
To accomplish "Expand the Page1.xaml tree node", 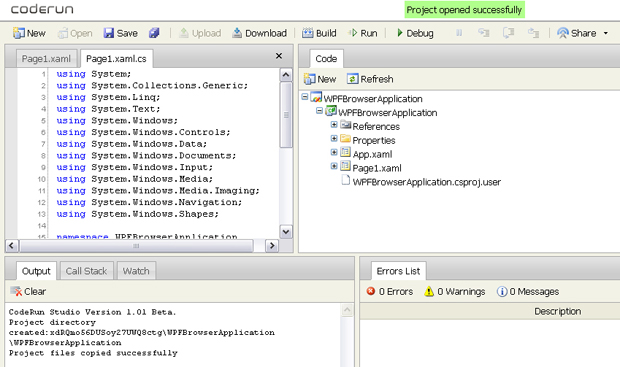I will (334, 166).
